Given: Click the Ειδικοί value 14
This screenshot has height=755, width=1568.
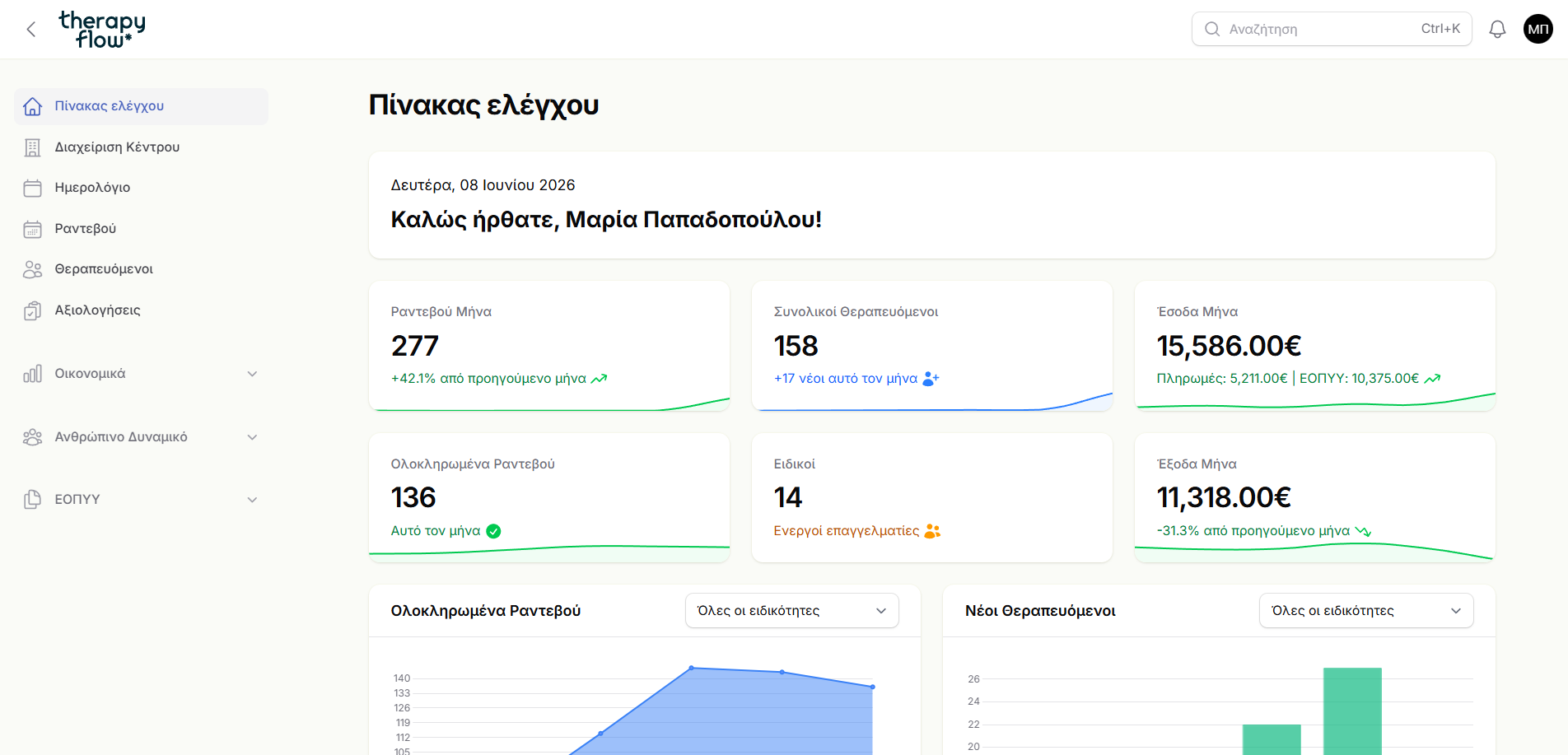Looking at the screenshot, I should [x=788, y=497].
